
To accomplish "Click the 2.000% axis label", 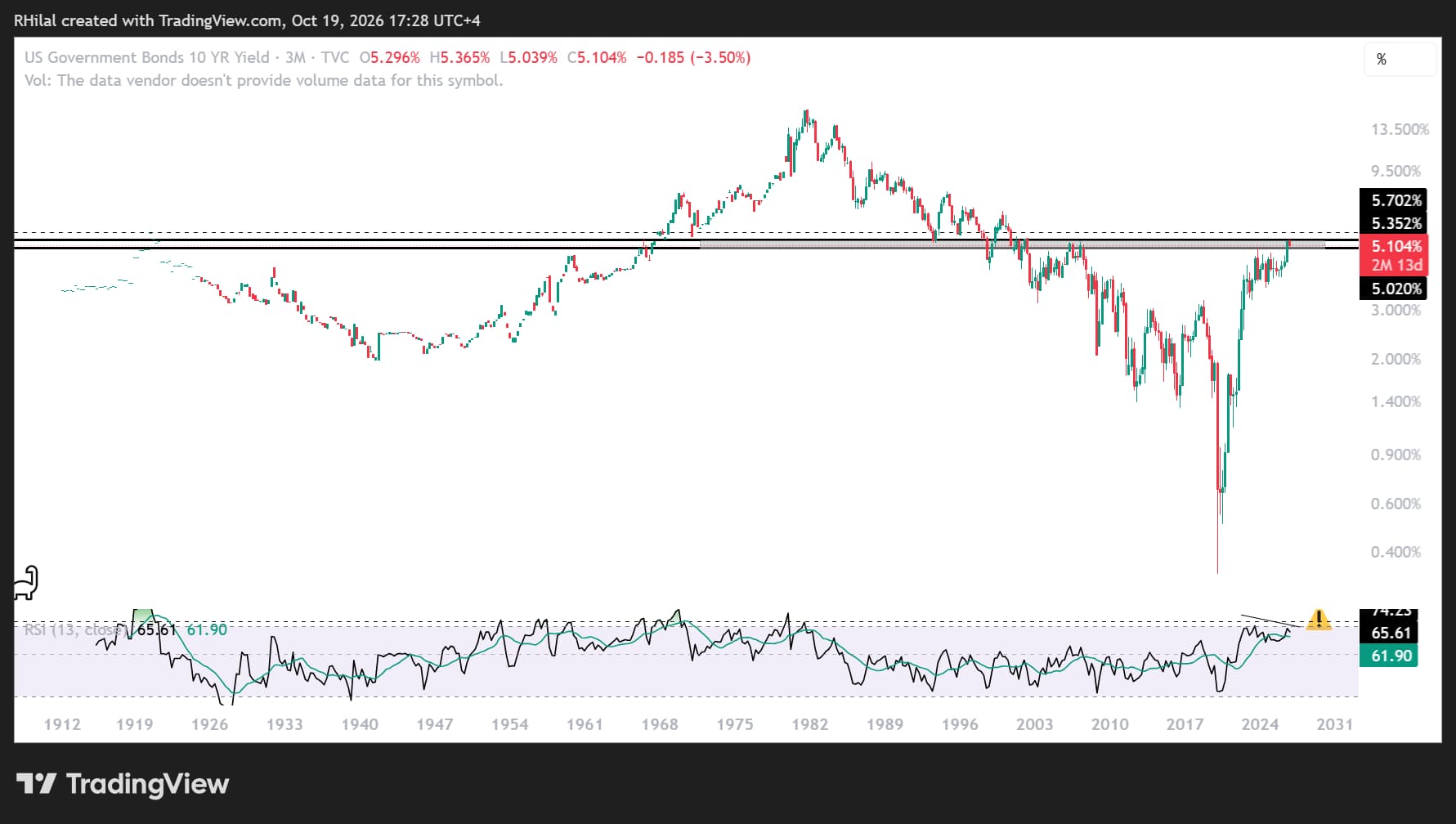I will click(1396, 359).
